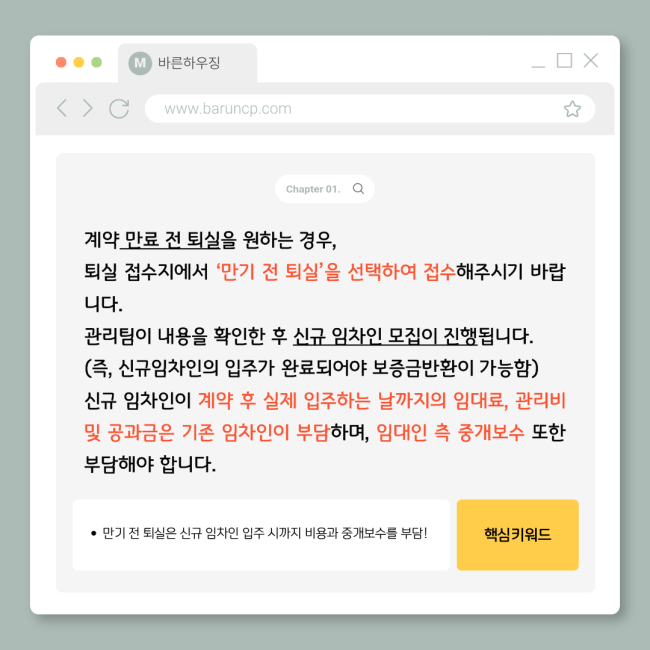Click the round M favicon in the tab
Image resolution: width=650 pixels, height=650 pixels.
point(140,63)
